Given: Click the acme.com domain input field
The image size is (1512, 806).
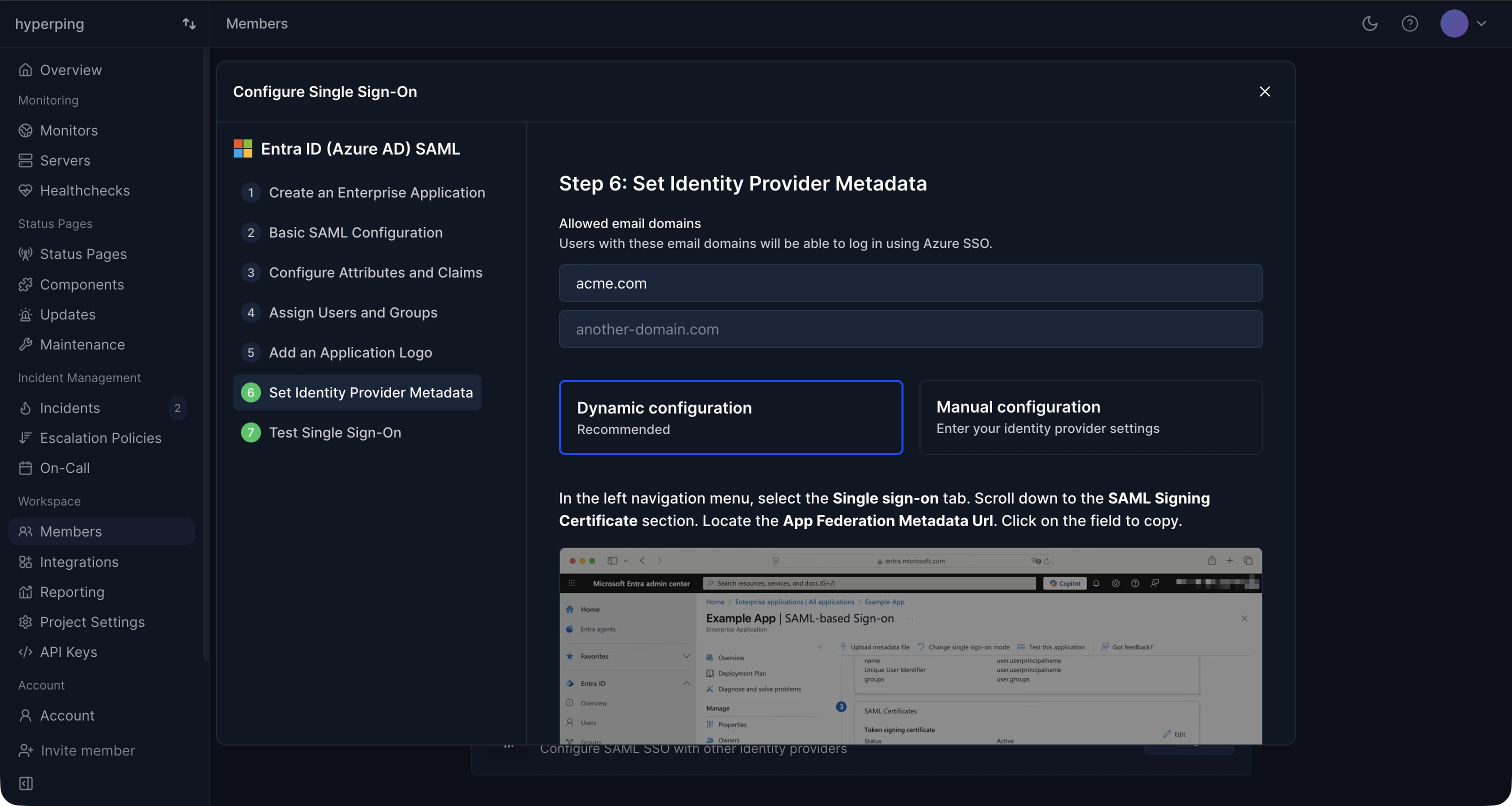Looking at the screenshot, I should pos(910,283).
